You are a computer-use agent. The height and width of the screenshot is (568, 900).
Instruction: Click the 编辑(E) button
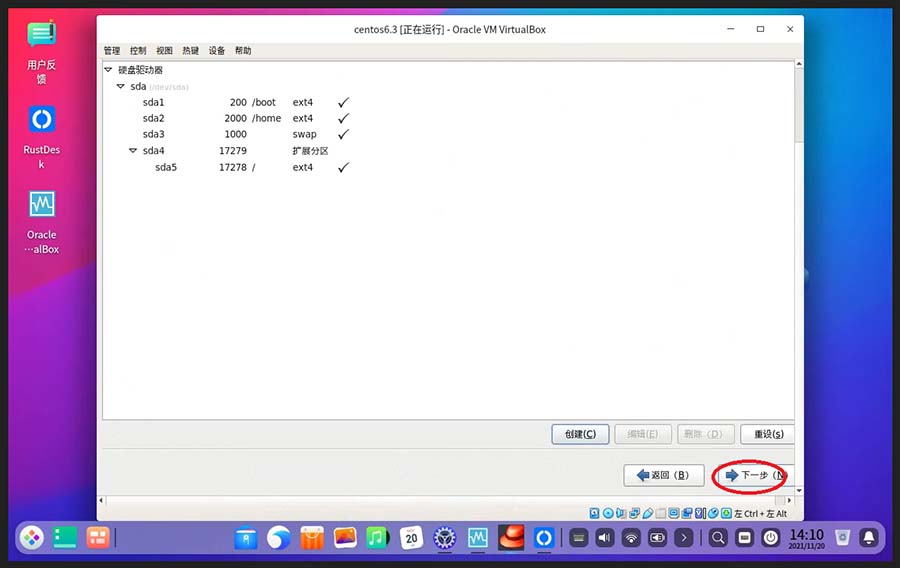coord(643,434)
